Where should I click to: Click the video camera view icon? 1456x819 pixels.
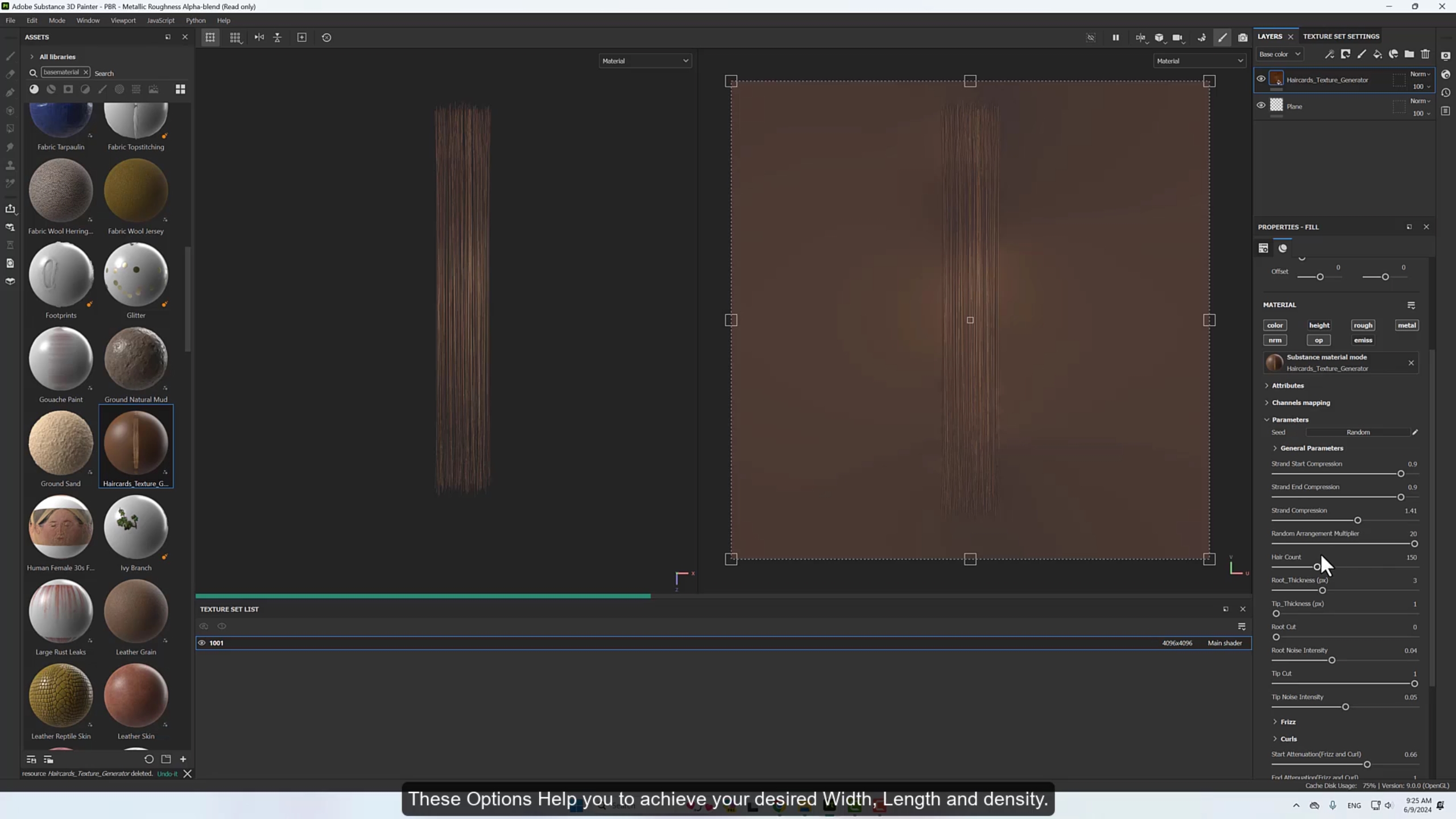(1177, 38)
